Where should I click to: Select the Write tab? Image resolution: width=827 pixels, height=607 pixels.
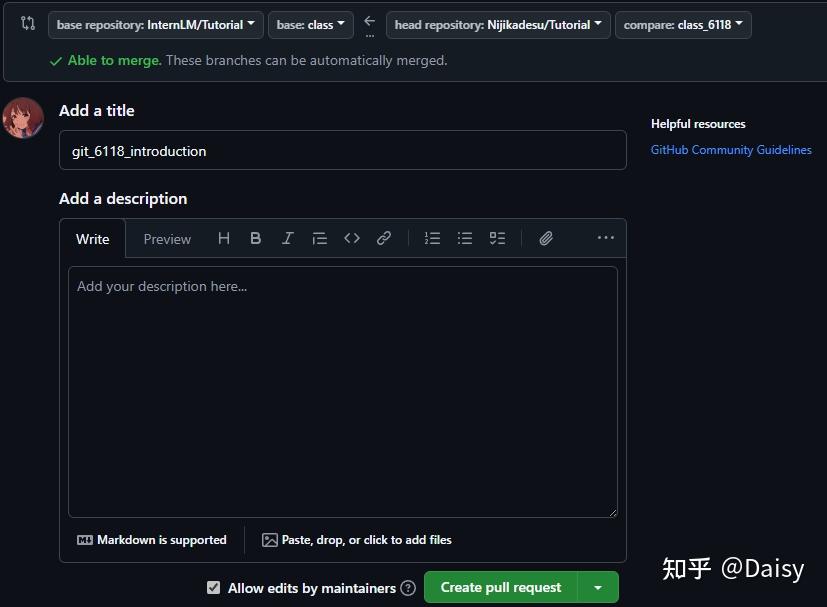92,239
